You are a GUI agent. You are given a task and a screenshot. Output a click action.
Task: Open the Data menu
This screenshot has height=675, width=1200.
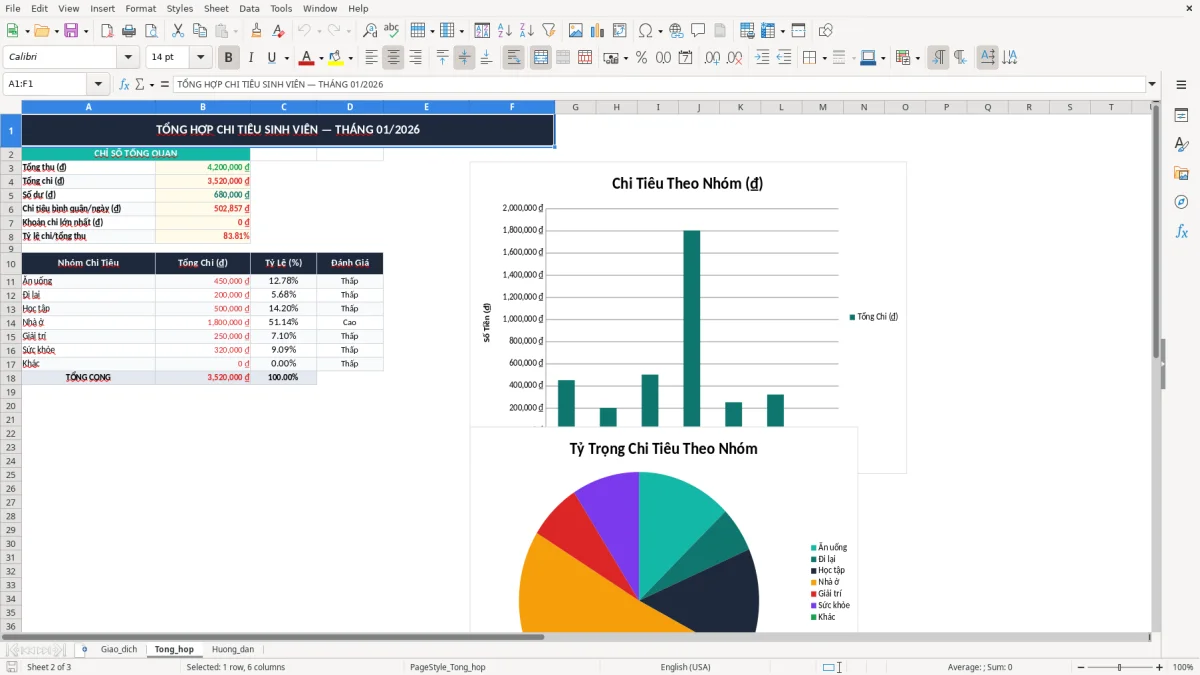249,8
